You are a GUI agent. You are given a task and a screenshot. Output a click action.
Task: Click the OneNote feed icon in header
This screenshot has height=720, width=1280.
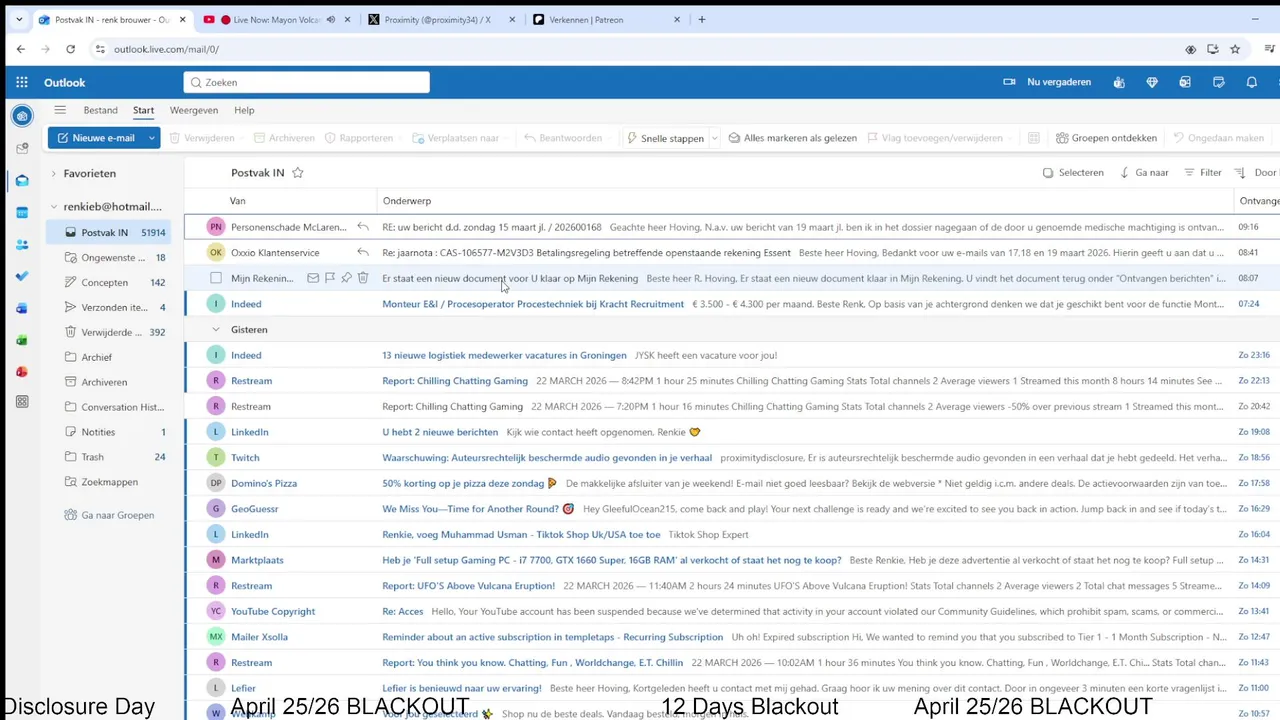tap(1185, 82)
